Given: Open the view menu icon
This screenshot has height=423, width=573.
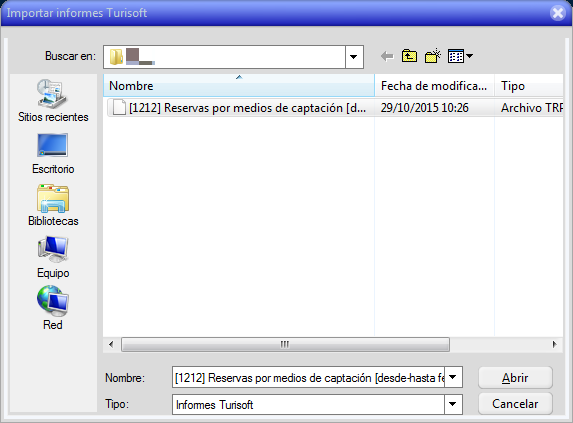Looking at the screenshot, I should (x=460, y=56).
